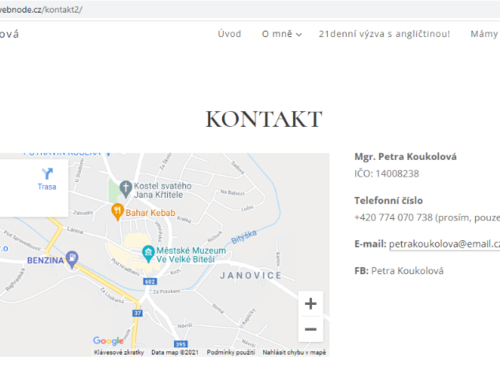Click the Městské Muzeum Ve Velké Bíteši label
Viewport: 500px width, 375px height.
click(191, 255)
